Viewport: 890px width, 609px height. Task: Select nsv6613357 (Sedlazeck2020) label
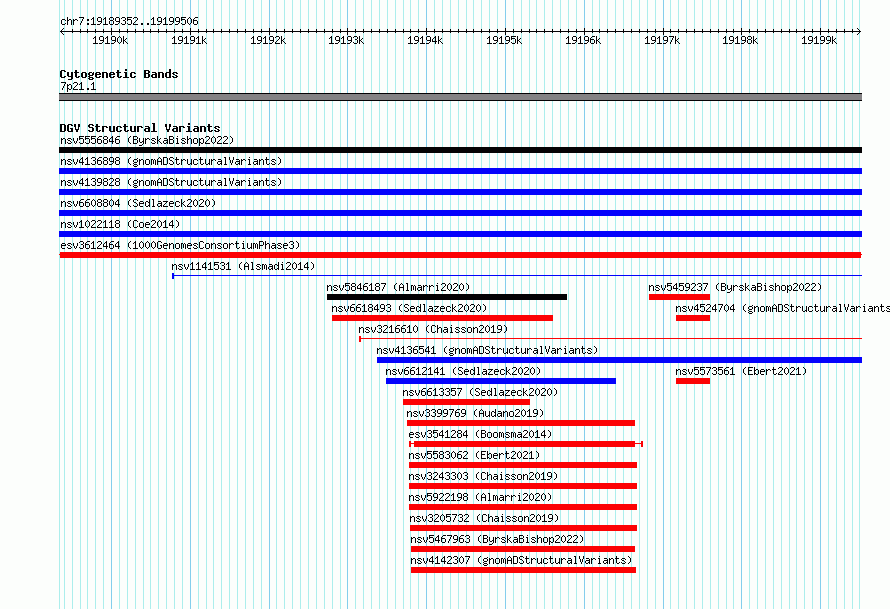(480, 392)
